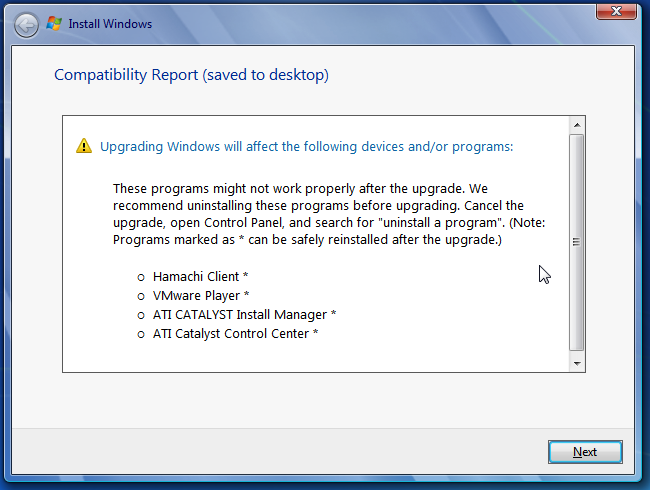The image size is (650, 490).
Task: Click the Next button
Action: pyautogui.click(x=585, y=451)
